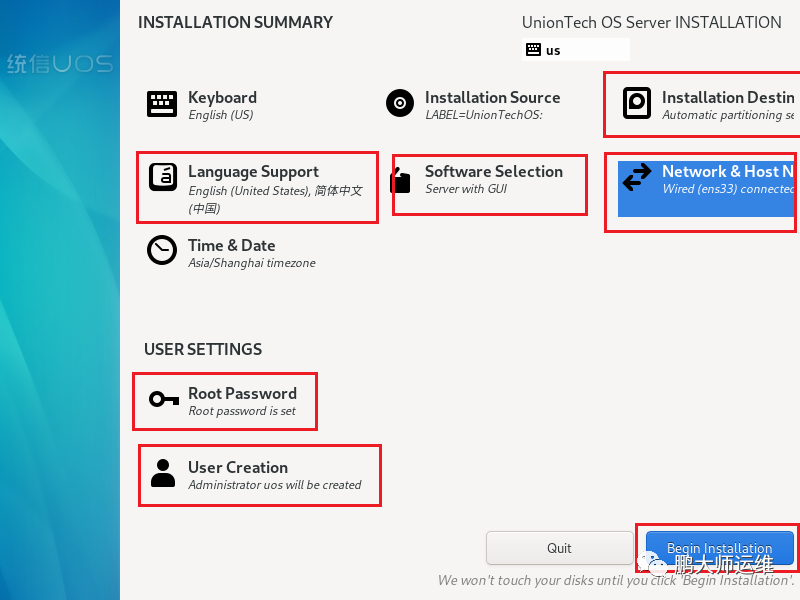Open Language Support settings
Screen dimensions: 800x600
coord(257,188)
